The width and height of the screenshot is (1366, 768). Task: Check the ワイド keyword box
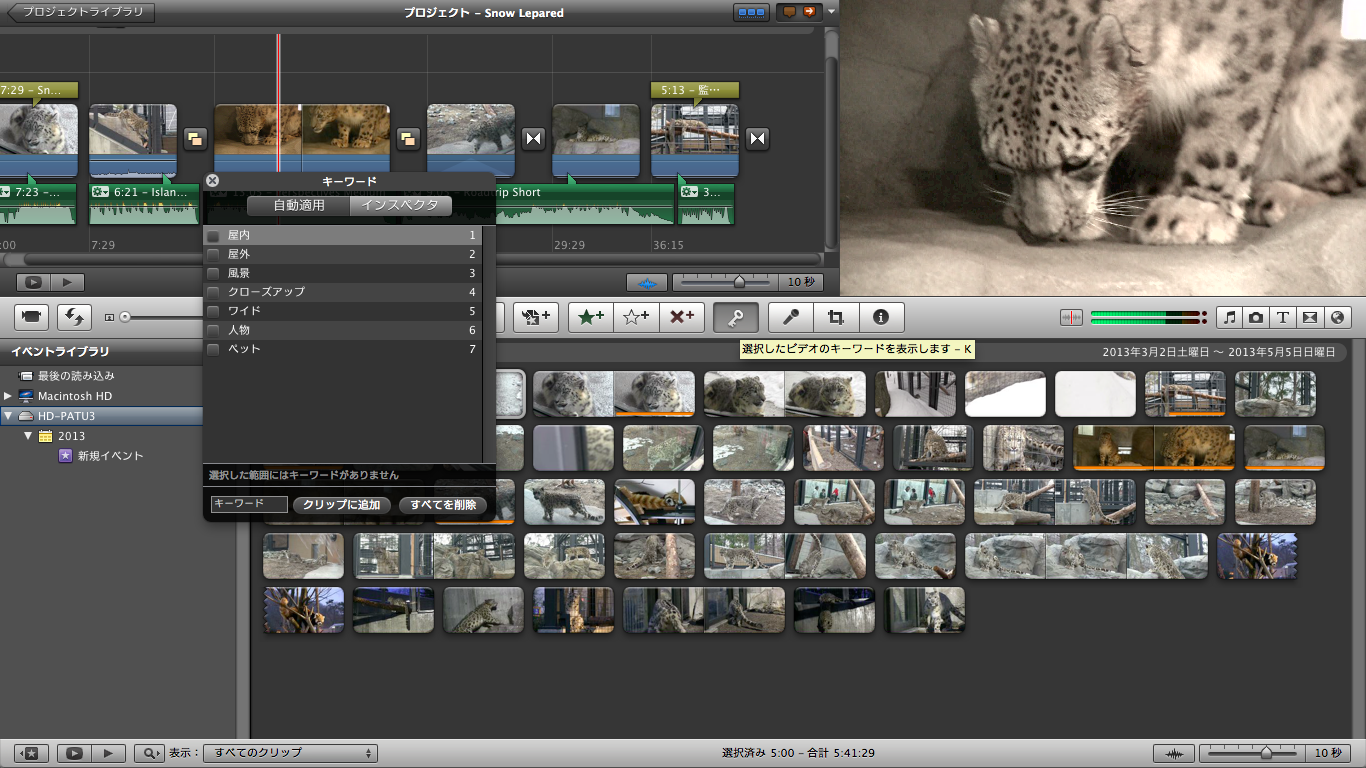coord(213,311)
